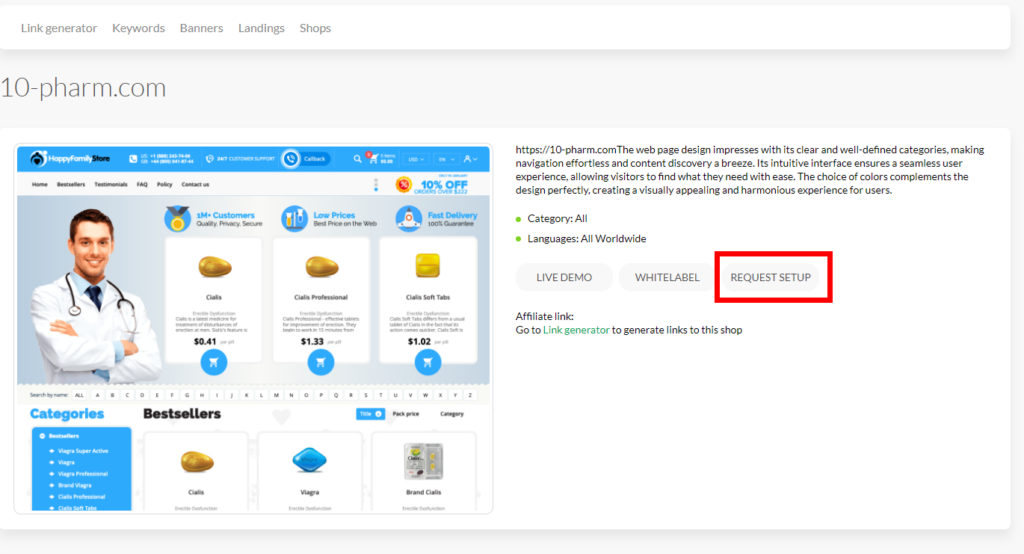This screenshot has height=554, width=1024.
Task: Click the LIVE DEMO button
Action: (x=564, y=277)
